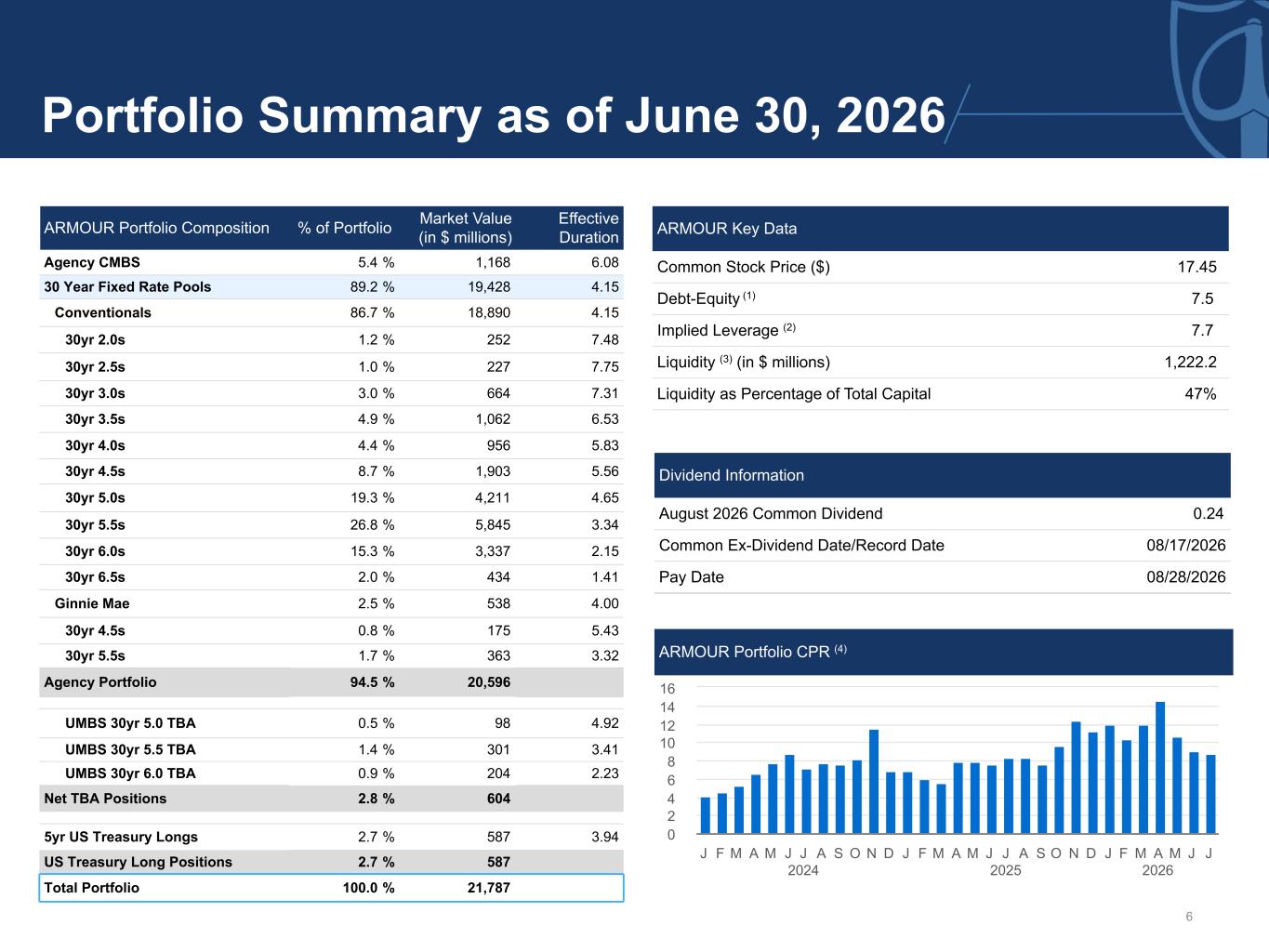Click the Market Value column header

(465, 228)
